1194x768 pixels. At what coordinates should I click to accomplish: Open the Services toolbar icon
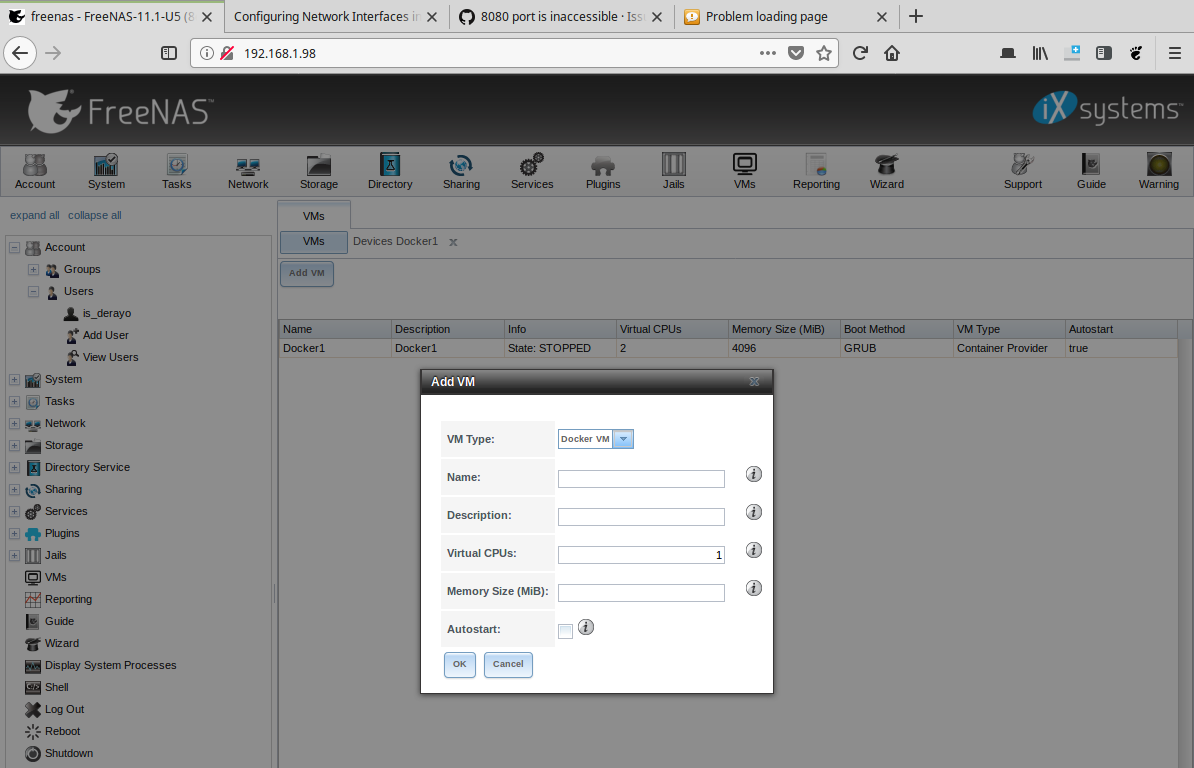[532, 171]
